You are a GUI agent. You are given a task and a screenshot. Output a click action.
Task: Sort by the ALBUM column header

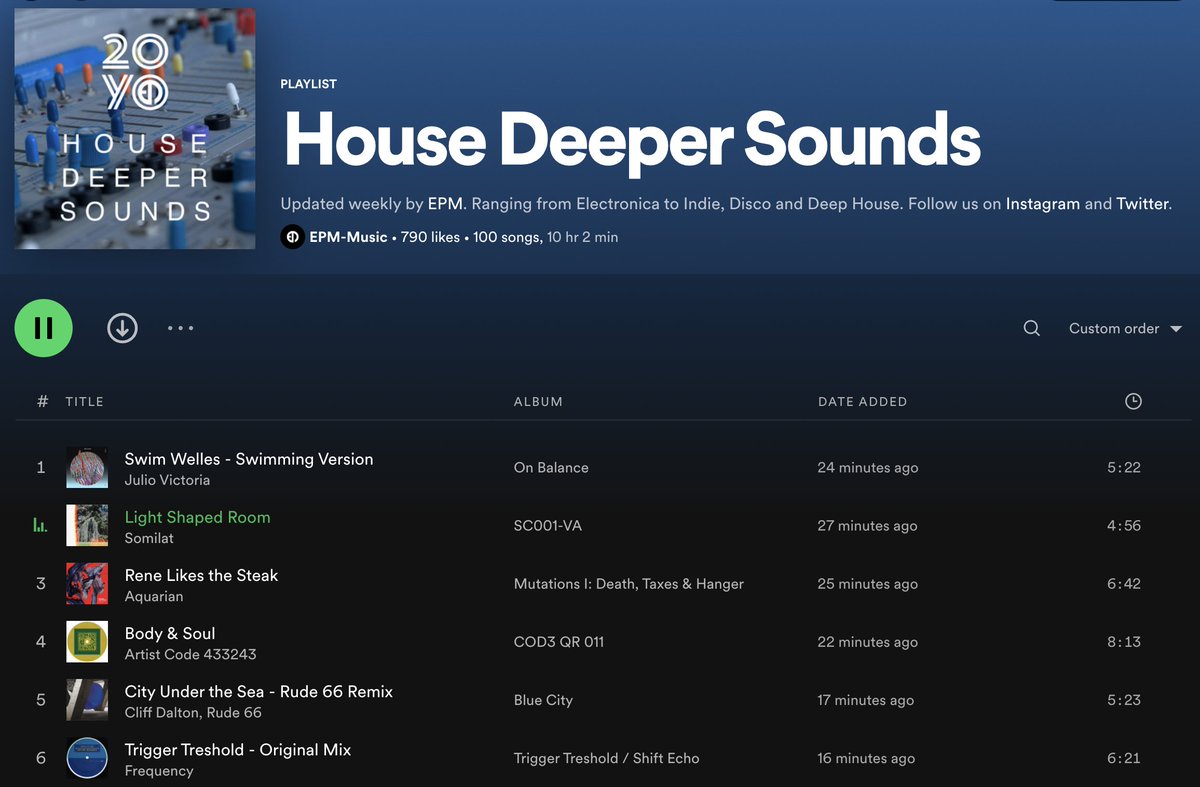tap(538, 401)
